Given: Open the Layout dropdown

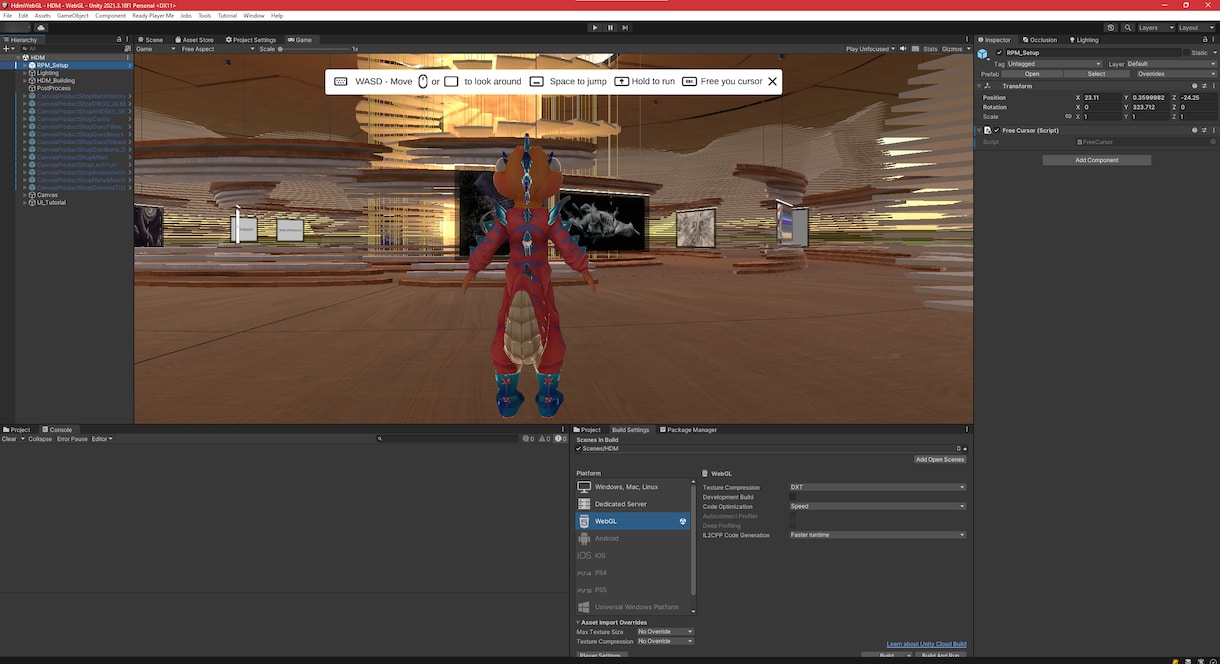Looking at the screenshot, I should (1194, 28).
